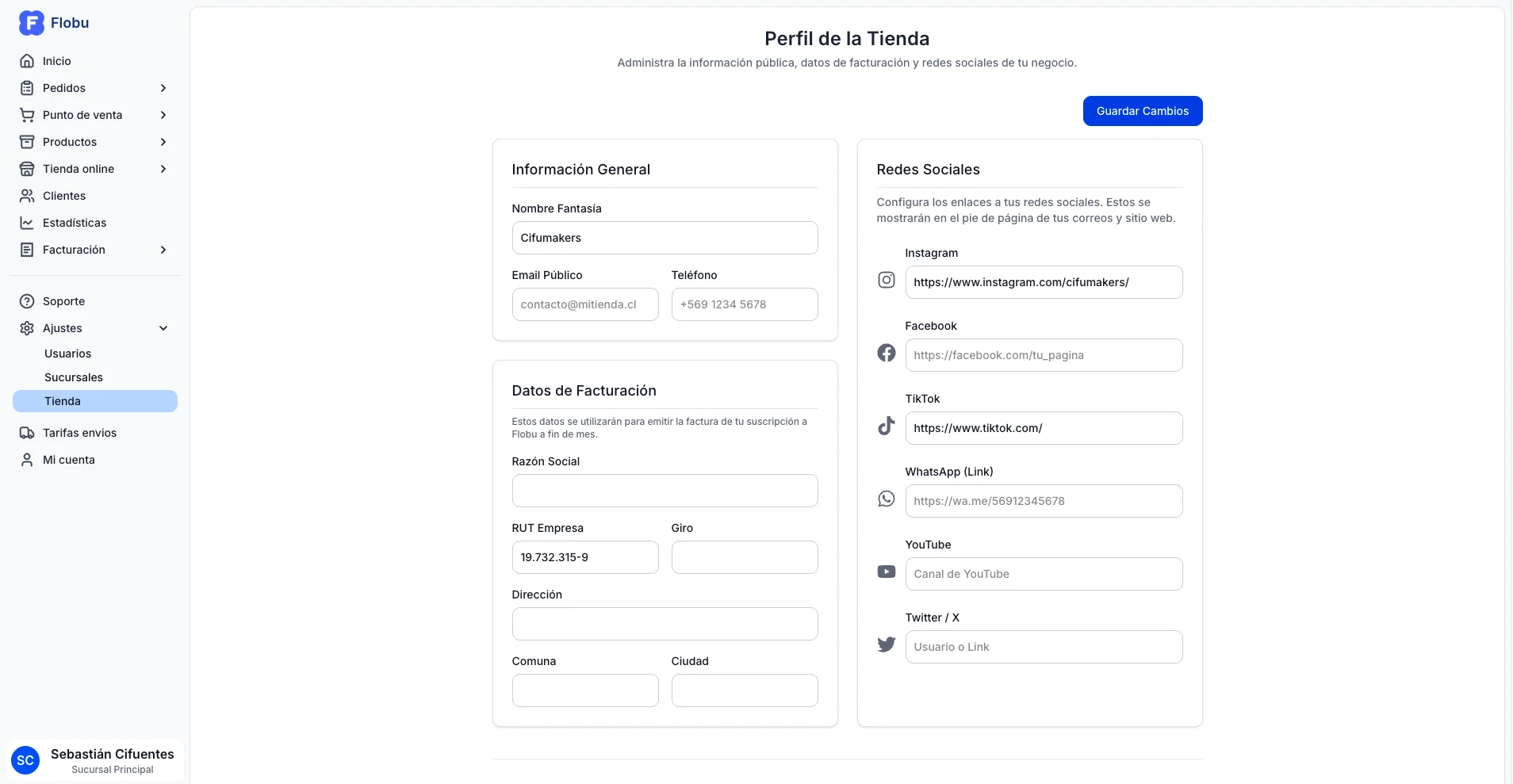The image size is (1513, 784).
Task: Expand the Pedidos submenu chevron
Action: [x=163, y=88]
